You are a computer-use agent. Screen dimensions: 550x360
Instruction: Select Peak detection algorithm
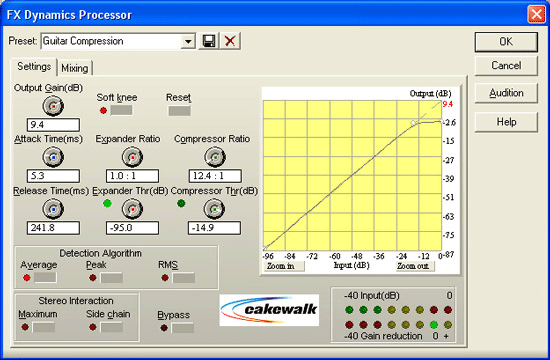pyautogui.click(x=112, y=278)
